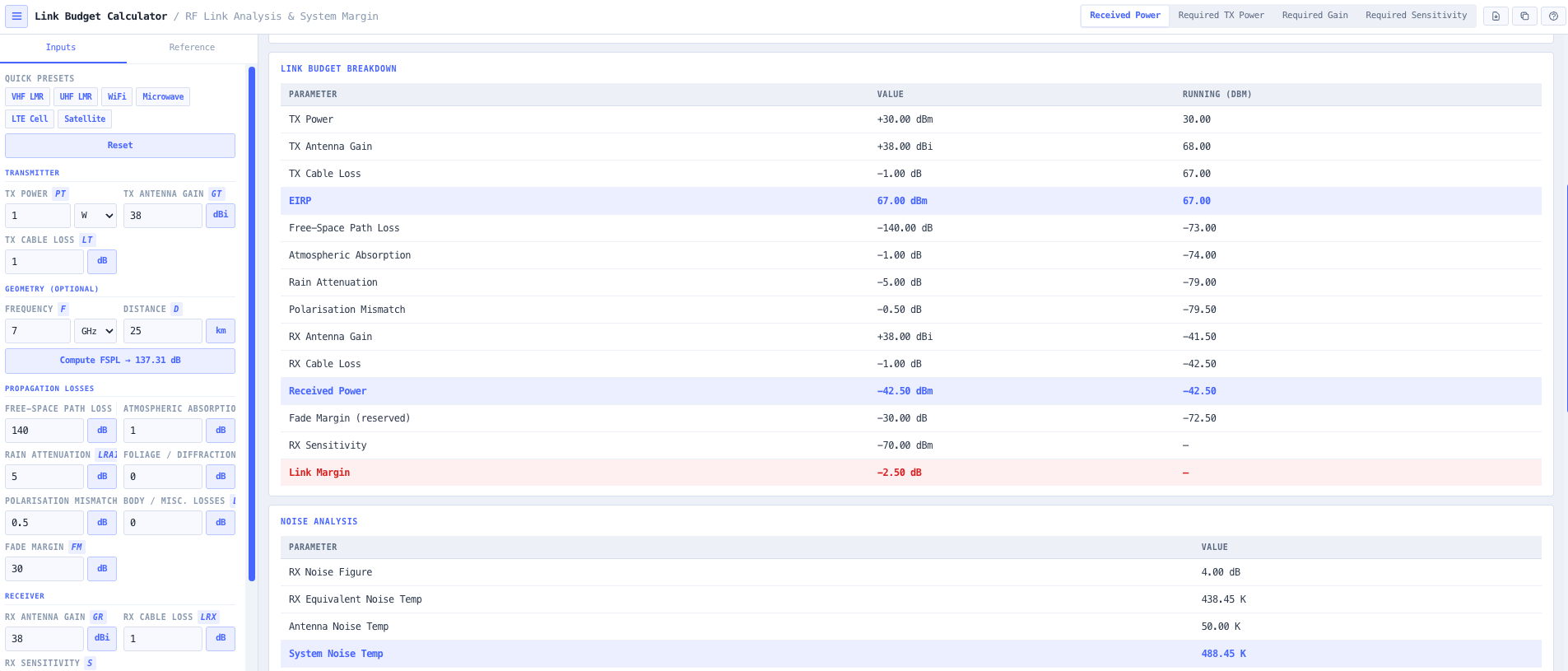Select the Reference tab
The width and height of the screenshot is (1568, 671).
click(192, 48)
